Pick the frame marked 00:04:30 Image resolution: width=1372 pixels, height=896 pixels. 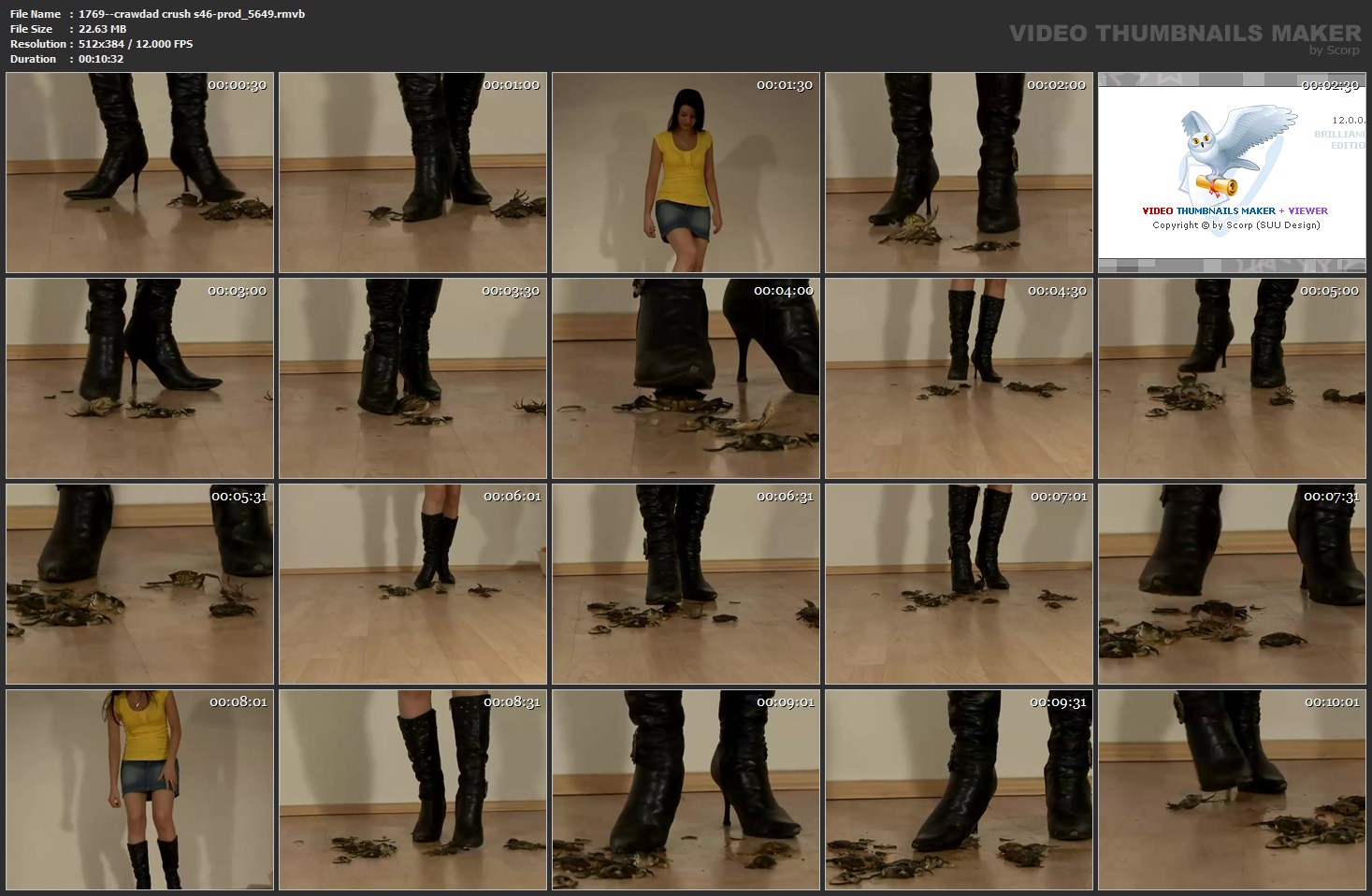click(x=960, y=379)
